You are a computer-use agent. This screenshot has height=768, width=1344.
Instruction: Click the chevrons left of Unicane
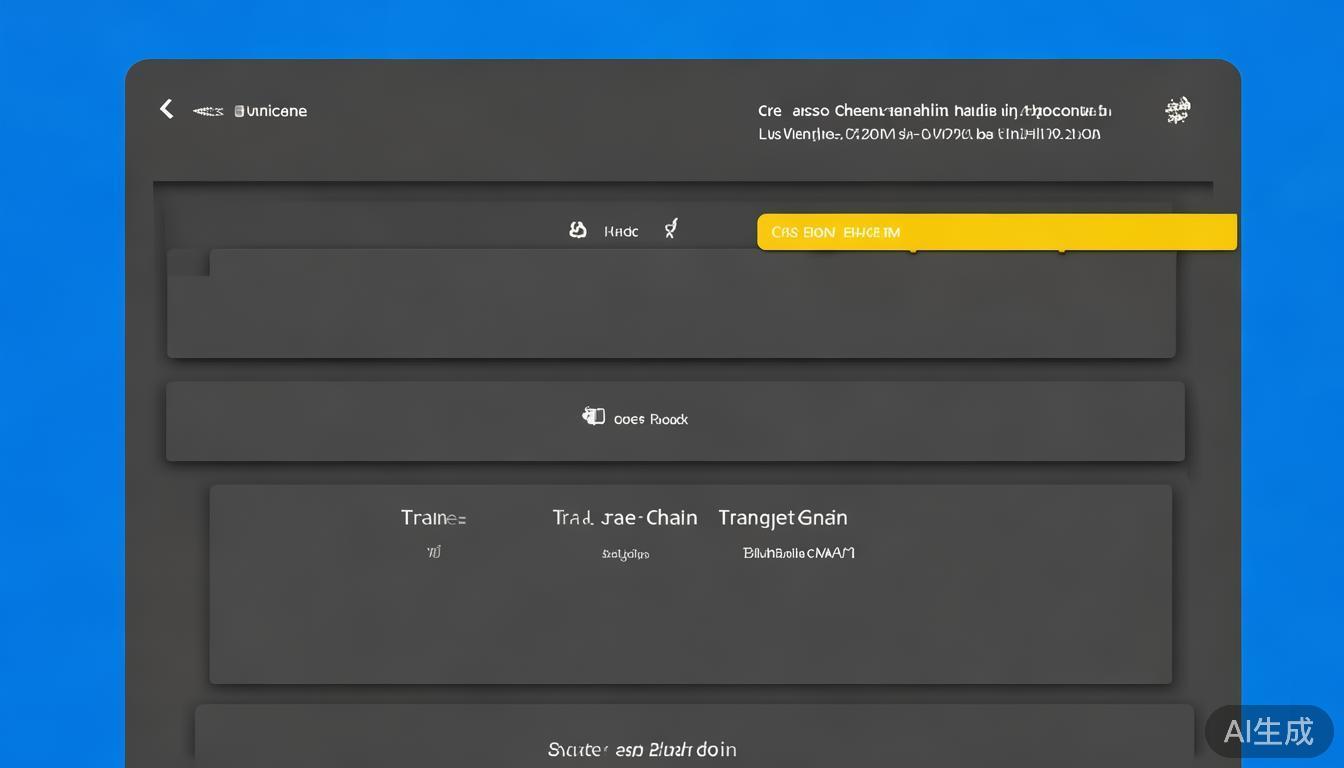pos(207,110)
